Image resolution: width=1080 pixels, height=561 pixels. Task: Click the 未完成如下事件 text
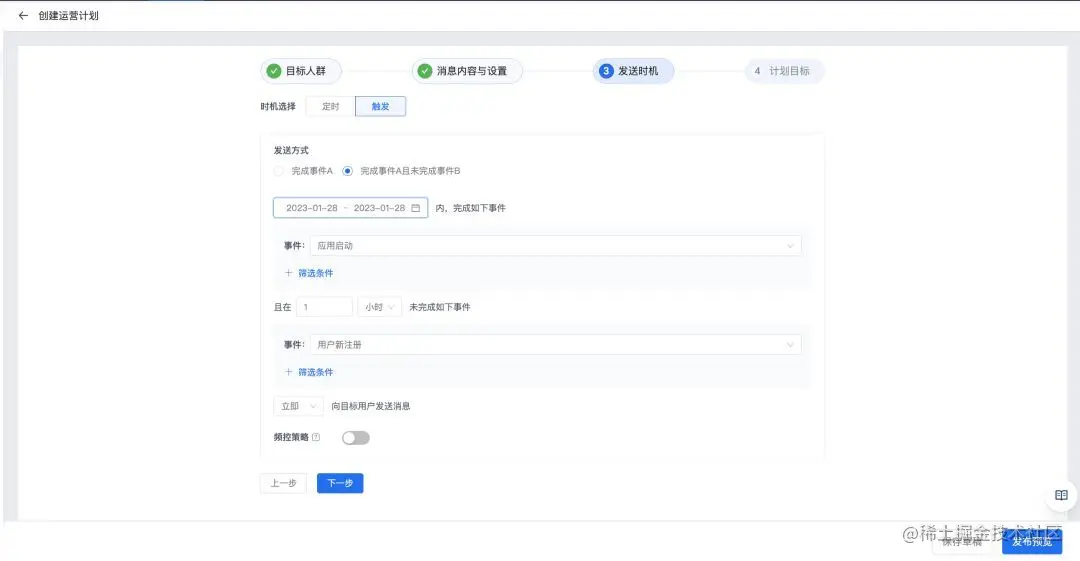pos(439,307)
